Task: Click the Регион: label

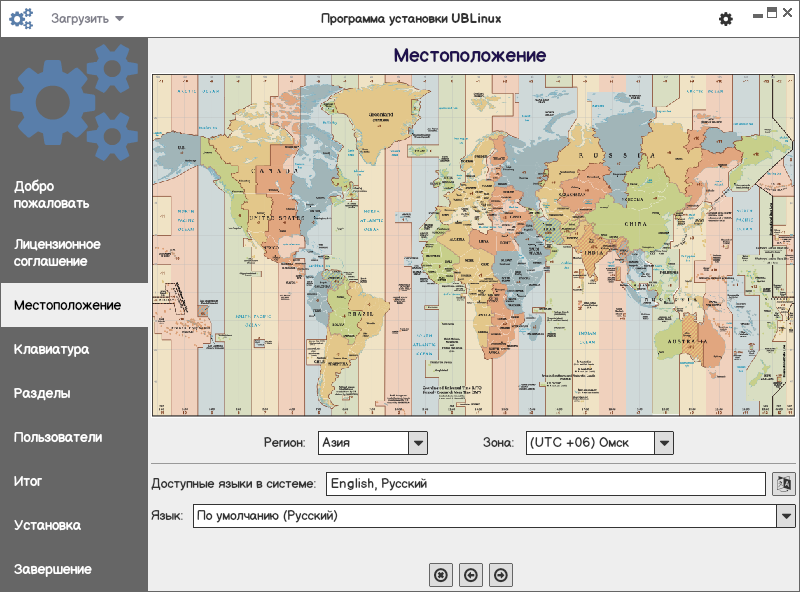Action: (284, 443)
